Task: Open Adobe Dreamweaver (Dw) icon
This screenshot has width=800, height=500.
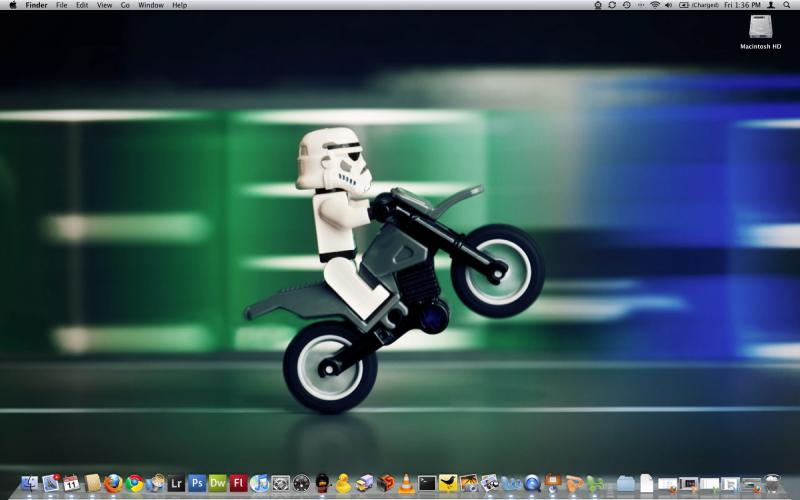Action: [218, 483]
